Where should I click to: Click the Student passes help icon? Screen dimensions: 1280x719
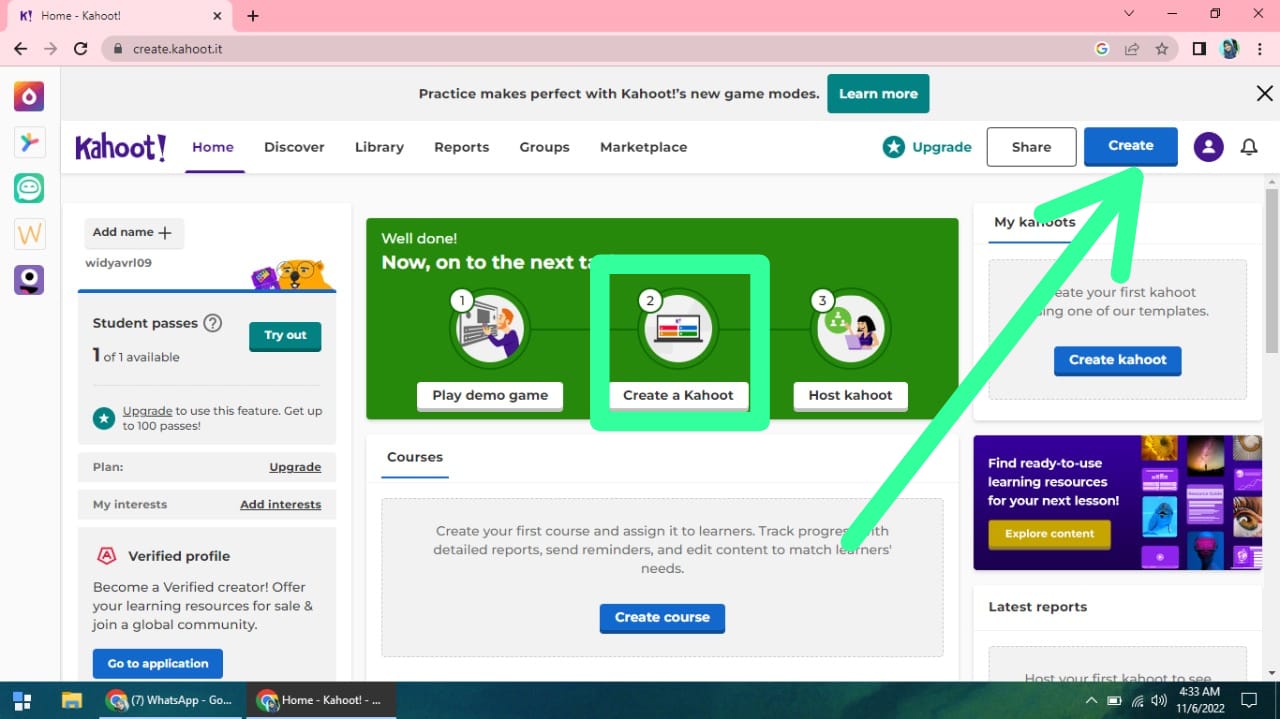coord(212,323)
